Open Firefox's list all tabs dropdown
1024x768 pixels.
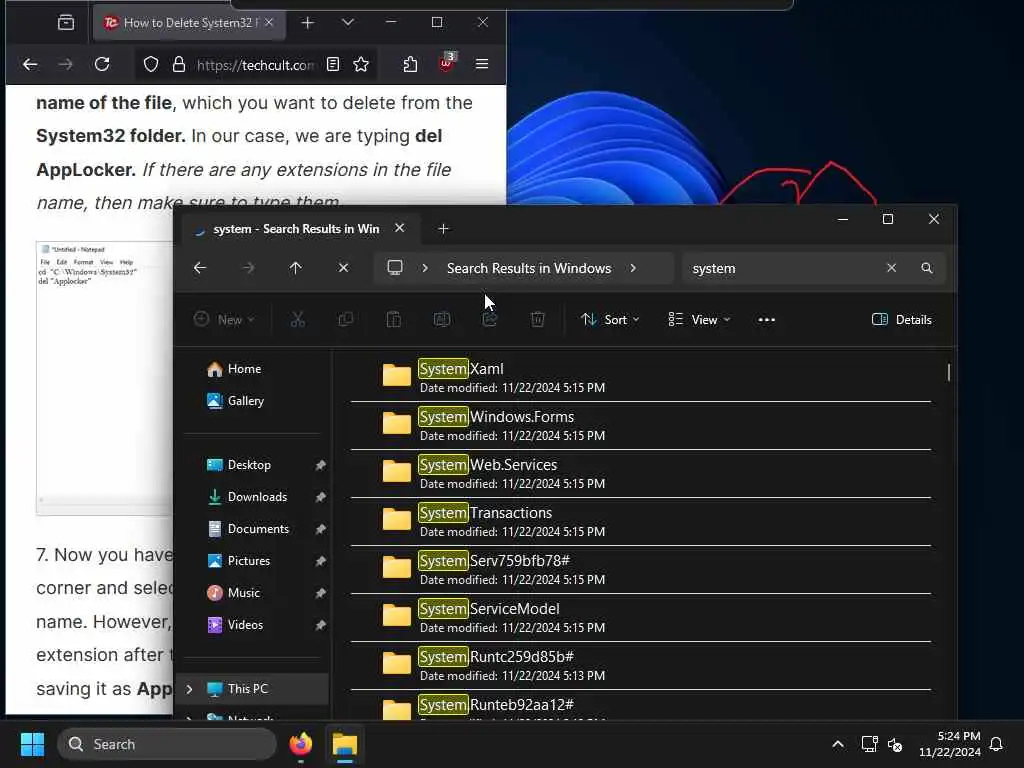tap(348, 23)
